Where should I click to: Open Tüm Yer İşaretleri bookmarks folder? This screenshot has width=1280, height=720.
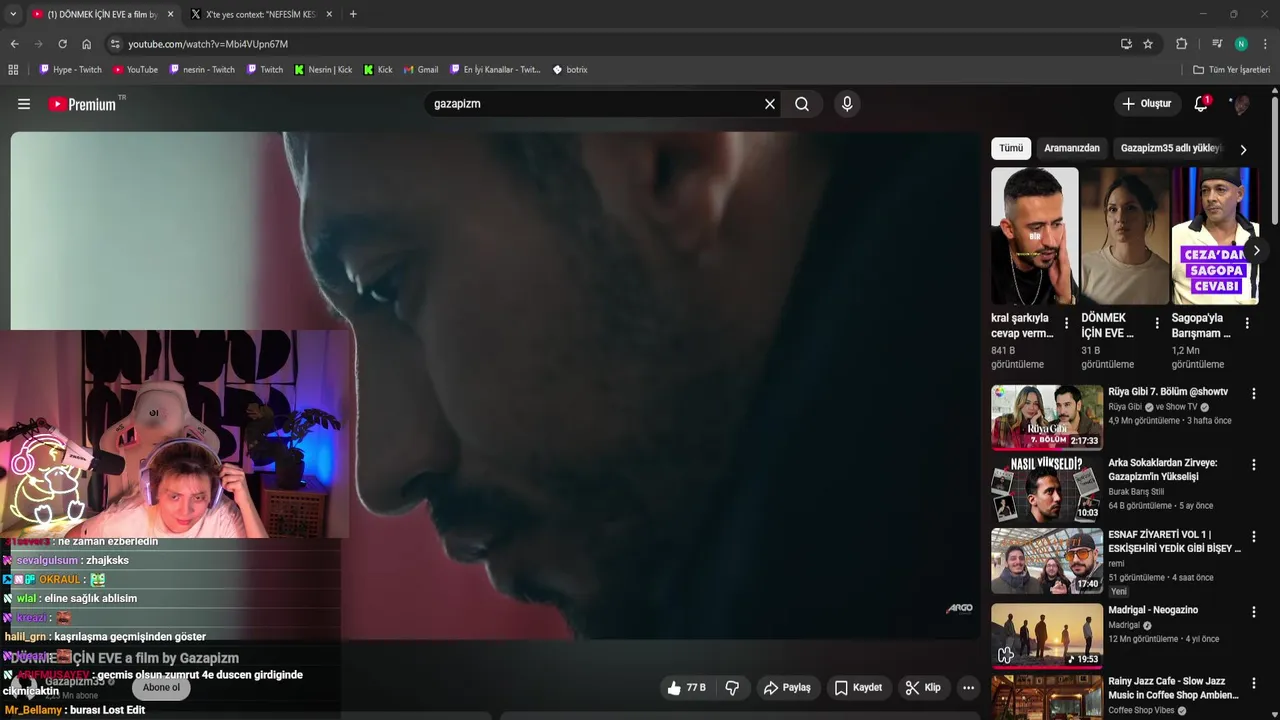(x=1231, y=70)
